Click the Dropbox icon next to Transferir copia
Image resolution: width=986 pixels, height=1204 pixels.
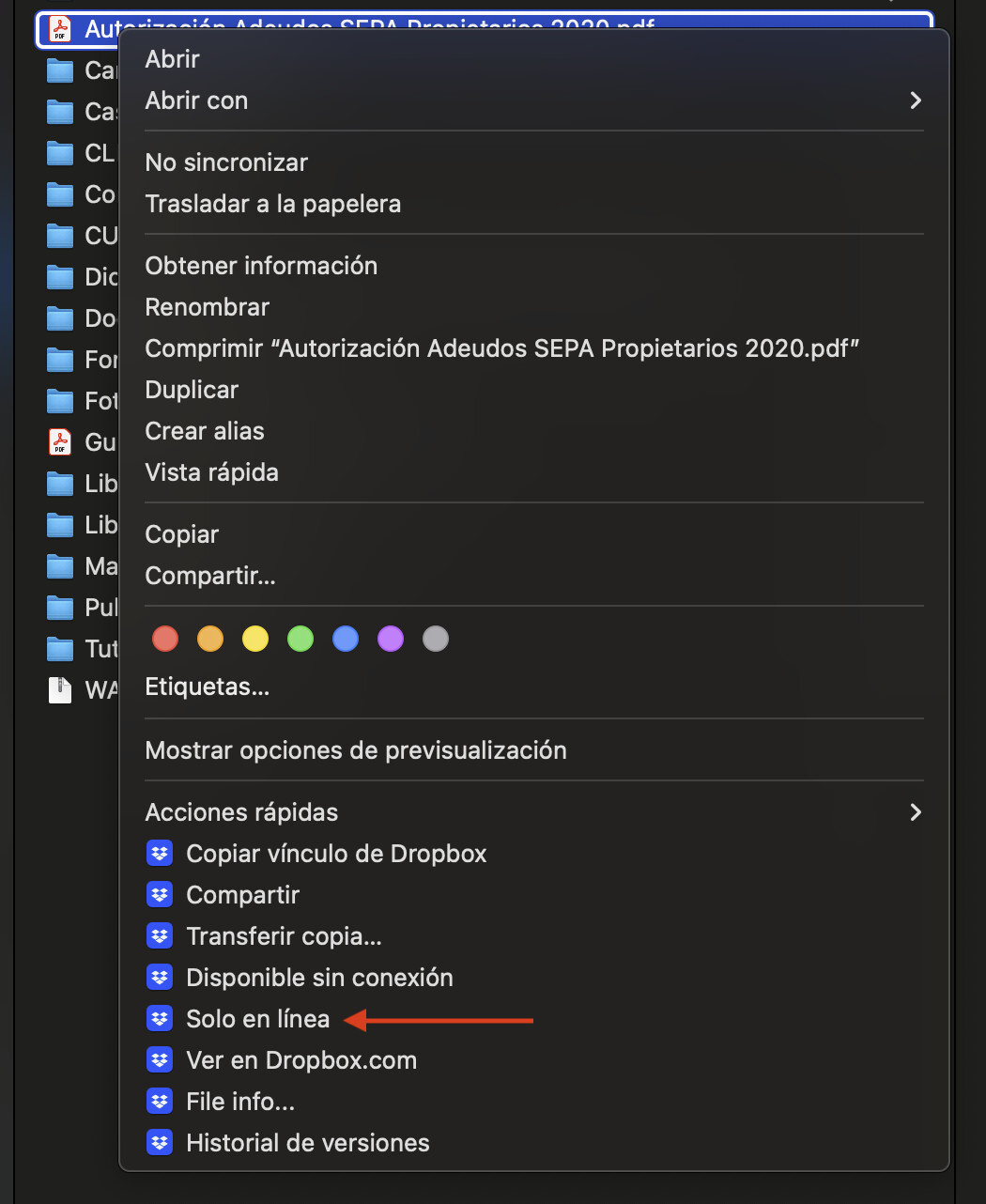[160, 936]
